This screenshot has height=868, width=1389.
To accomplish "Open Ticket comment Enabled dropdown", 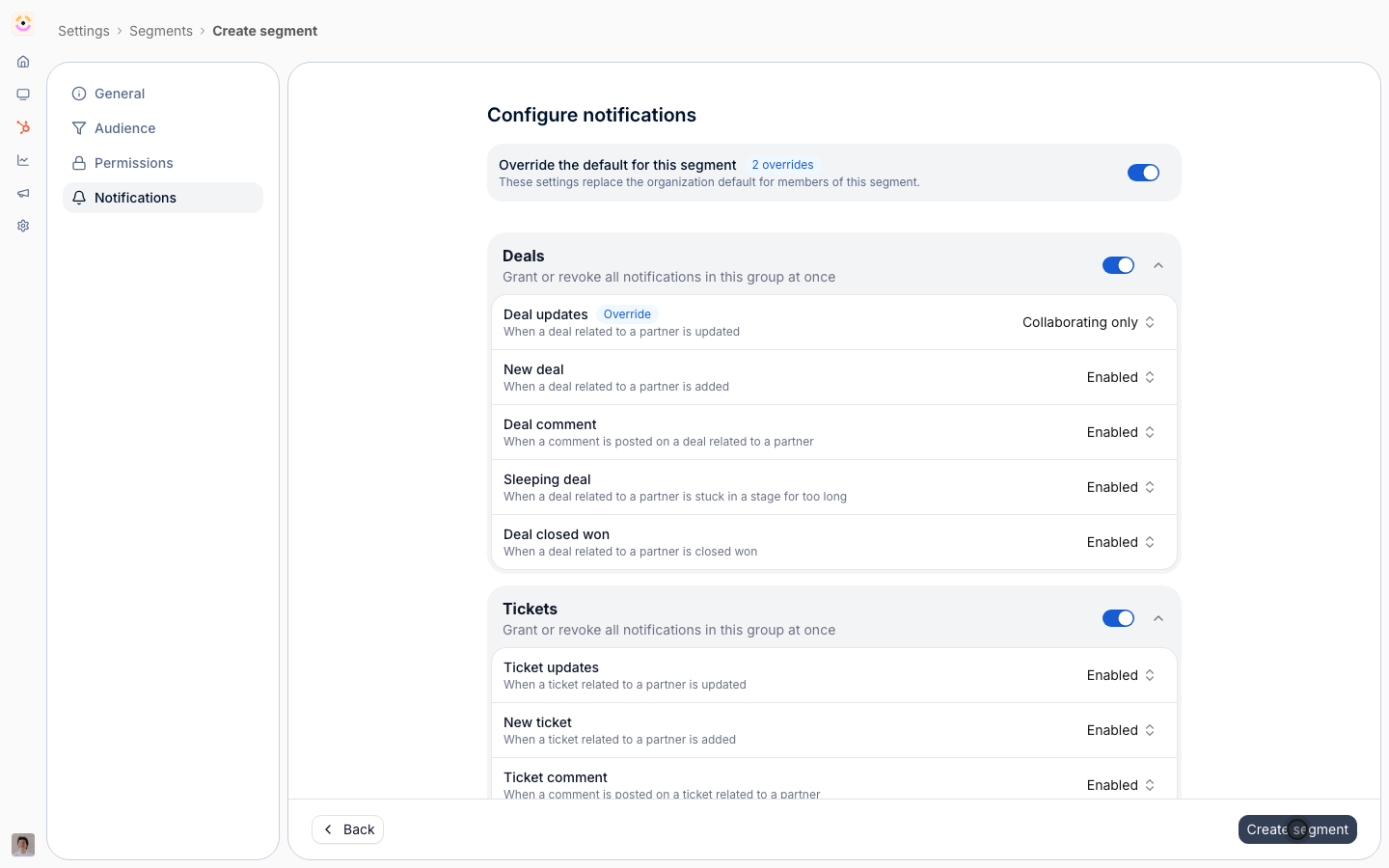I will click(x=1121, y=785).
